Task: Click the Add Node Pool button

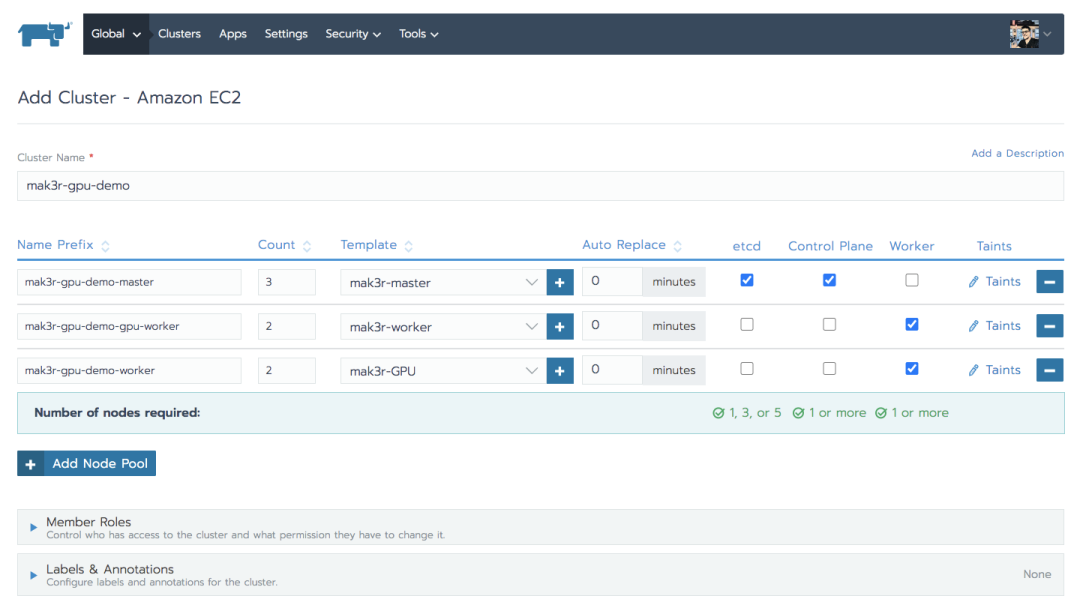Action: [87, 463]
